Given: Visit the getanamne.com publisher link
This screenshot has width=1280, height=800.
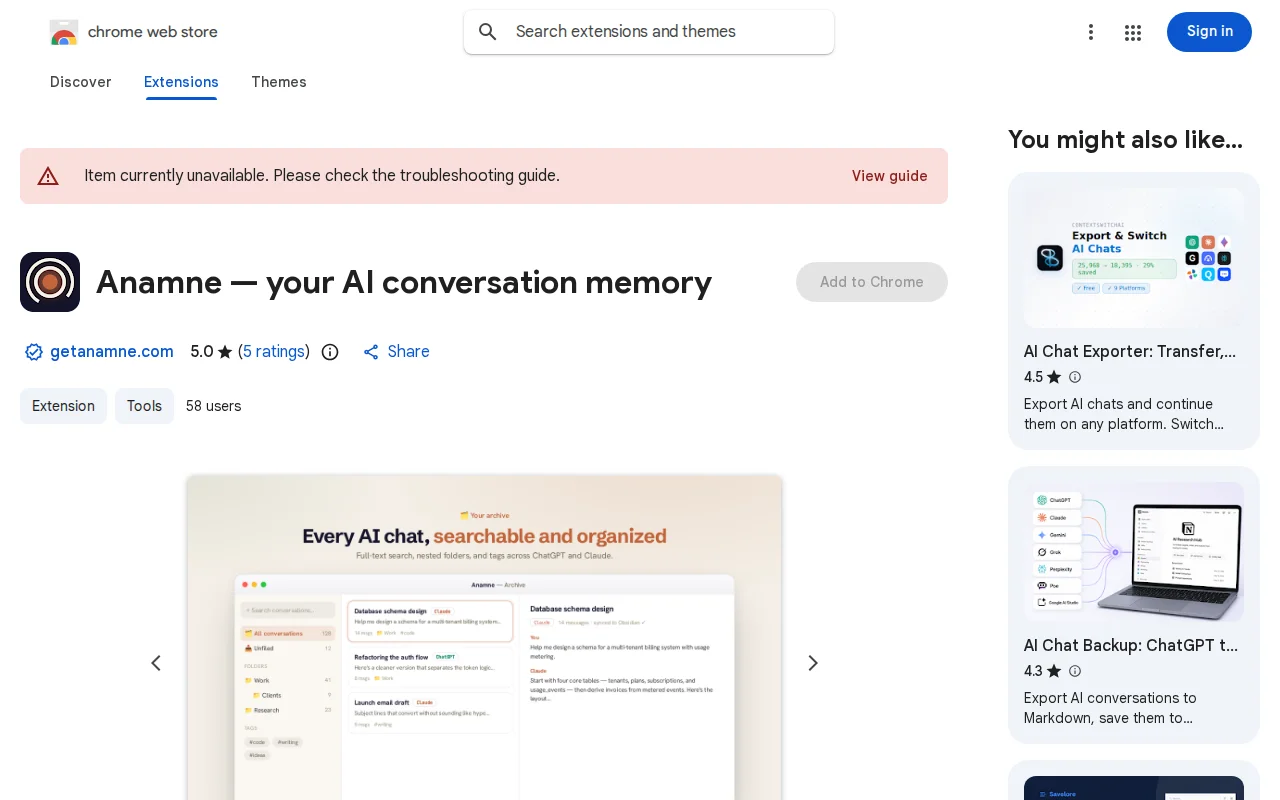Looking at the screenshot, I should coord(112,352).
